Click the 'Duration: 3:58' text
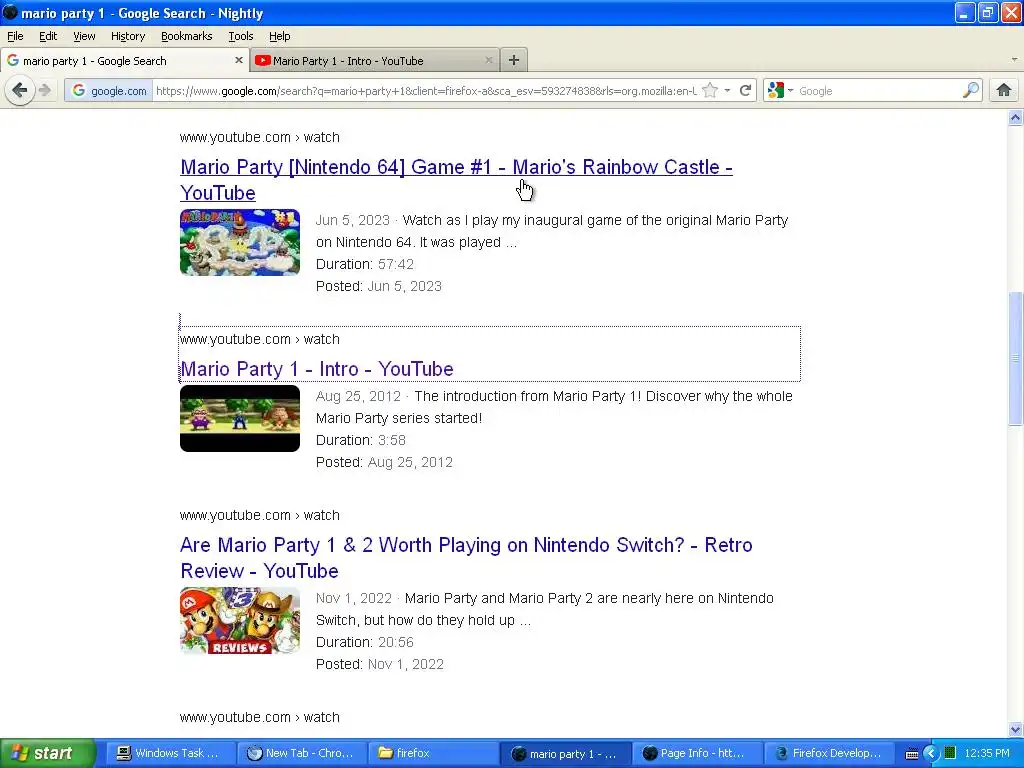This screenshot has width=1024, height=768. click(x=360, y=440)
